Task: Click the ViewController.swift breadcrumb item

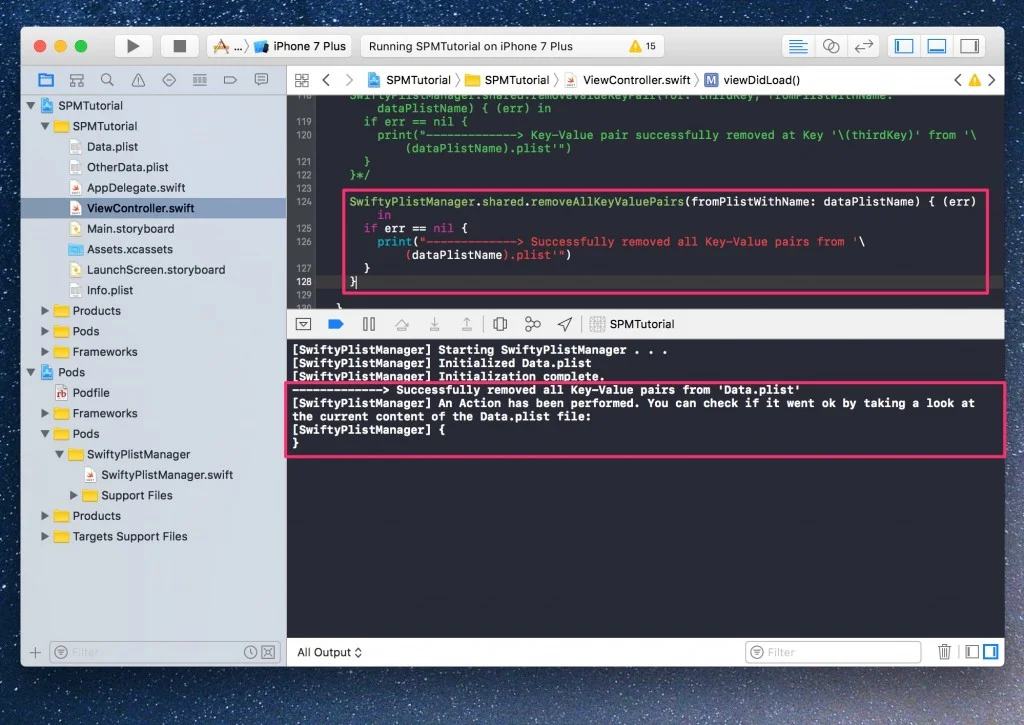Action: (x=628, y=80)
